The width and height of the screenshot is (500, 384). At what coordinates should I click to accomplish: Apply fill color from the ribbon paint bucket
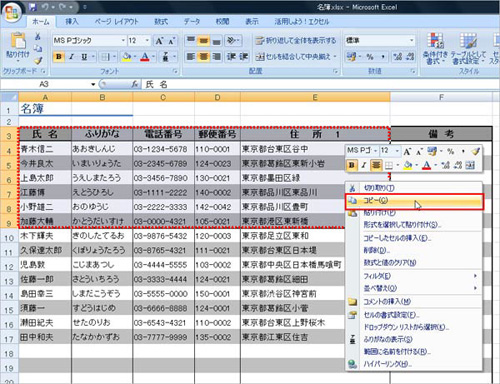tap(126, 57)
